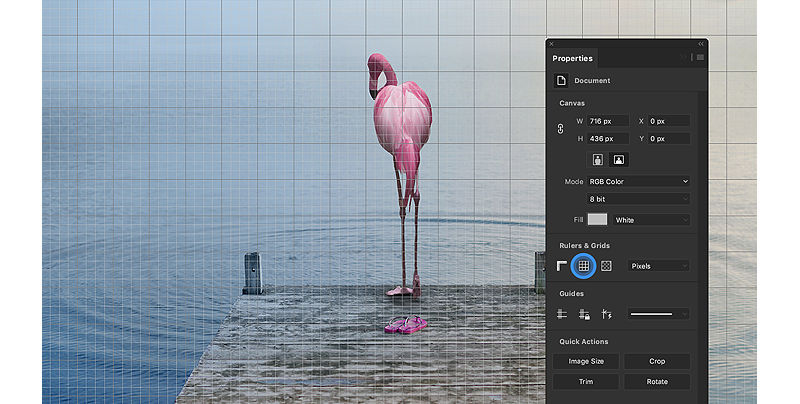The image size is (800, 404).
Task: Click the view guides icon
Action: click(563, 314)
